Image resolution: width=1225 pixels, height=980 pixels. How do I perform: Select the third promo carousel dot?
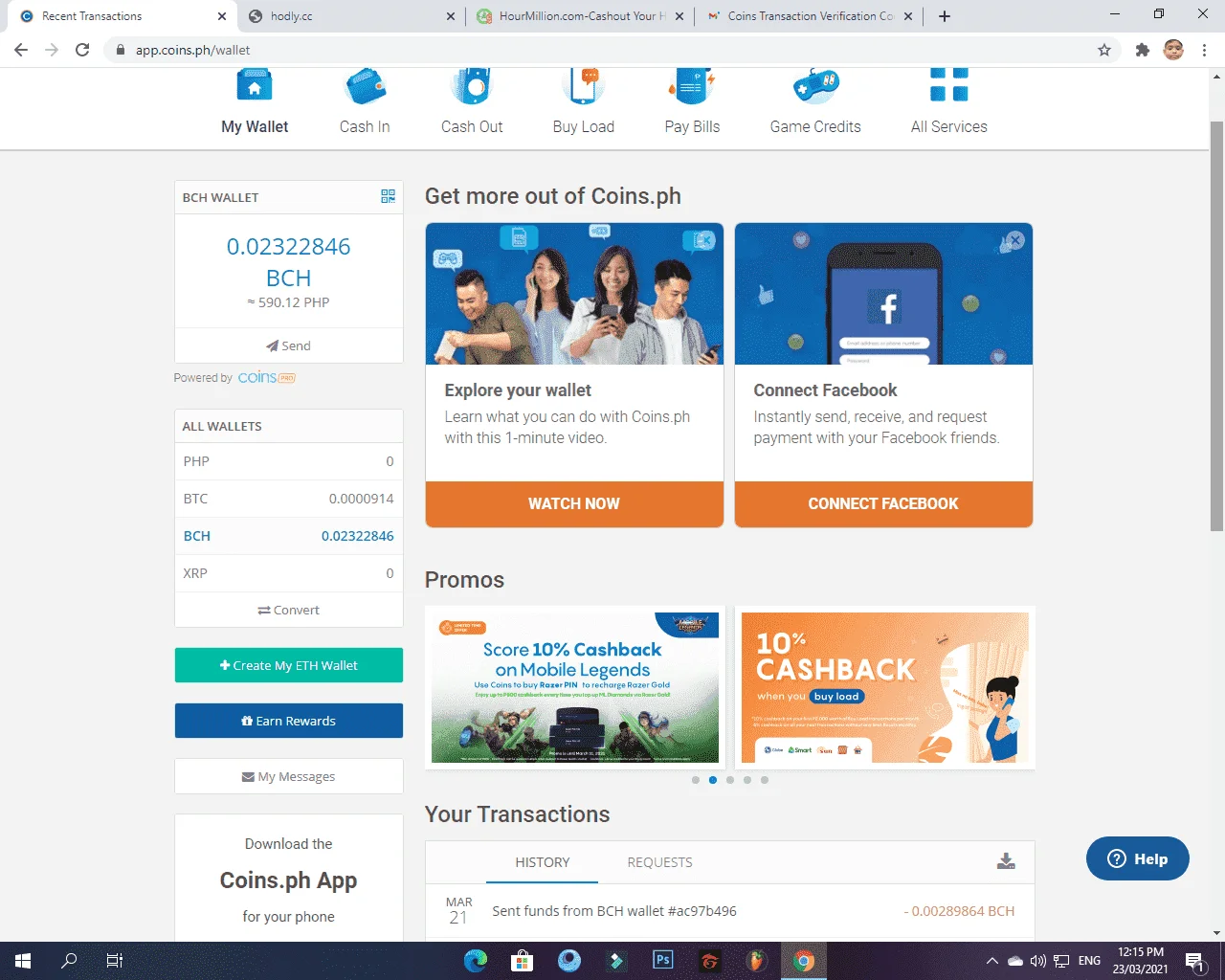click(x=730, y=780)
